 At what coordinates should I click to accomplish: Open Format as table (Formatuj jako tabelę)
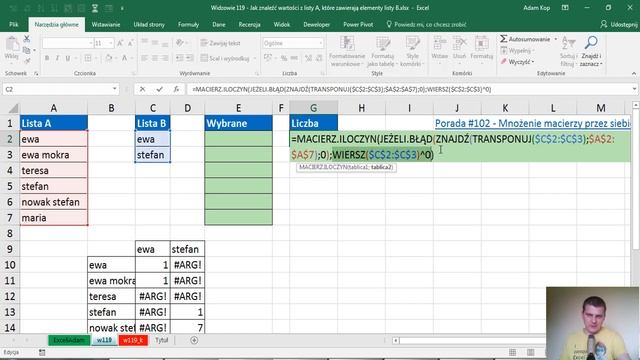382,51
